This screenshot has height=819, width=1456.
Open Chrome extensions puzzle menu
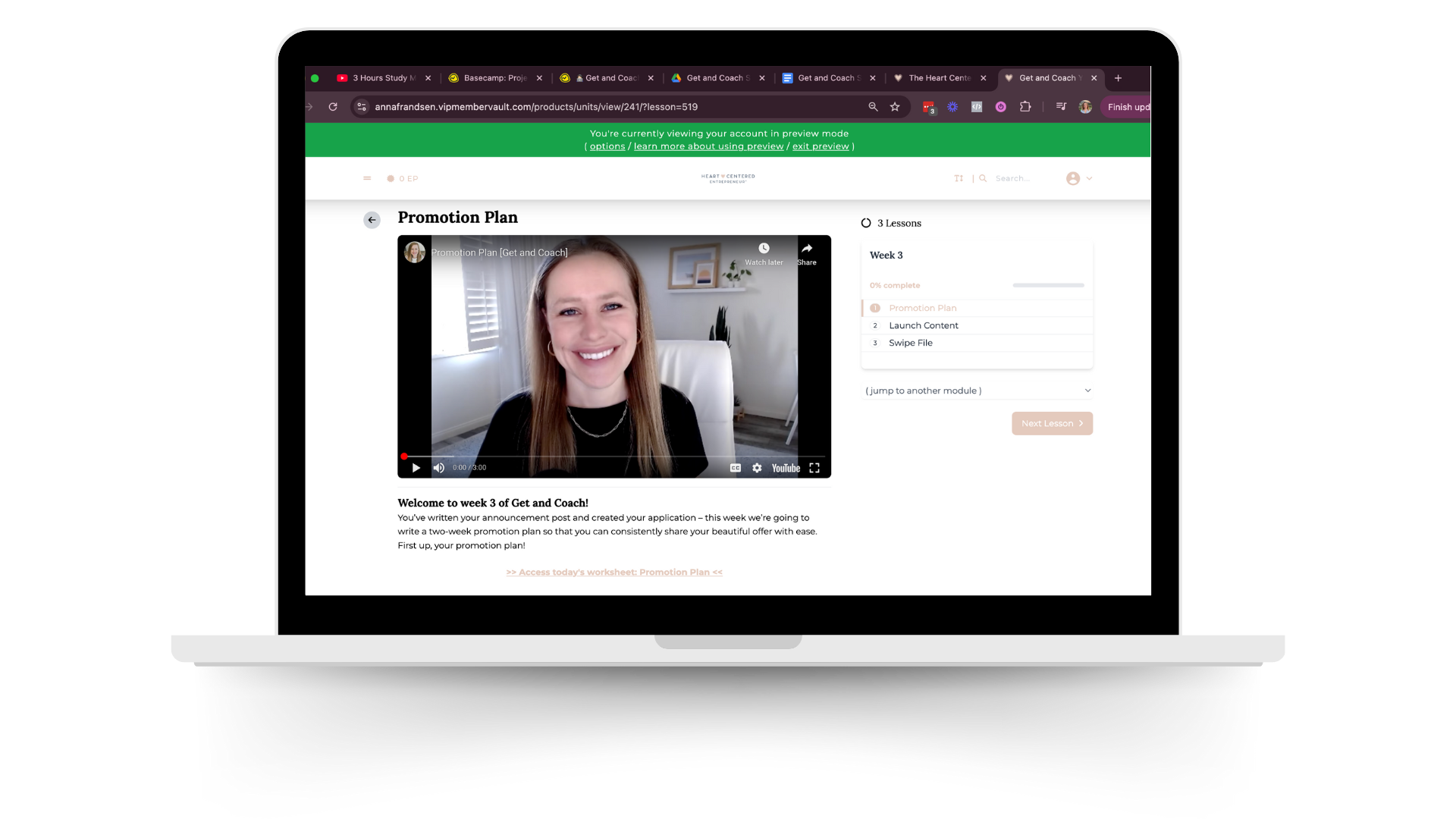click(x=1025, y=107)
